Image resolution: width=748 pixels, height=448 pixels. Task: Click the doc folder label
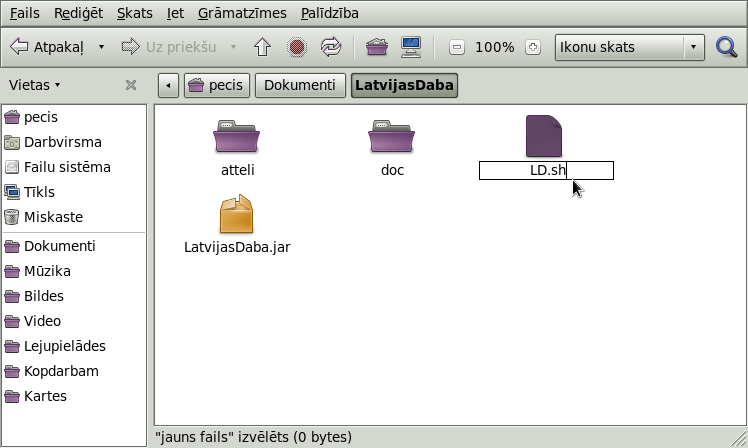point(392,170)
